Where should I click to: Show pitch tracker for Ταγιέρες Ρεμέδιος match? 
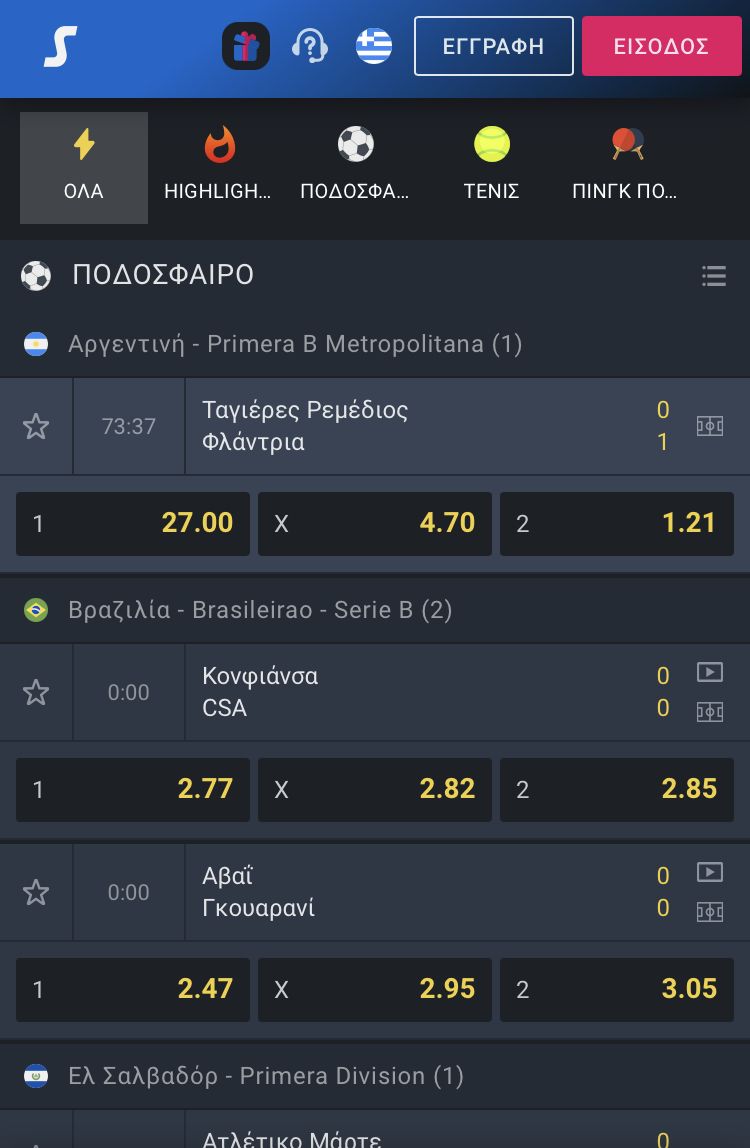710,426
